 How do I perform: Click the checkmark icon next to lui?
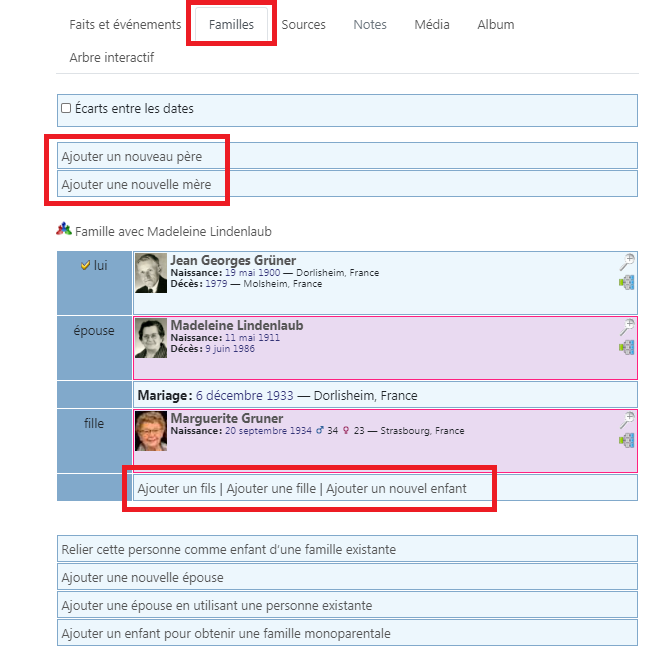tap(85, 266)
